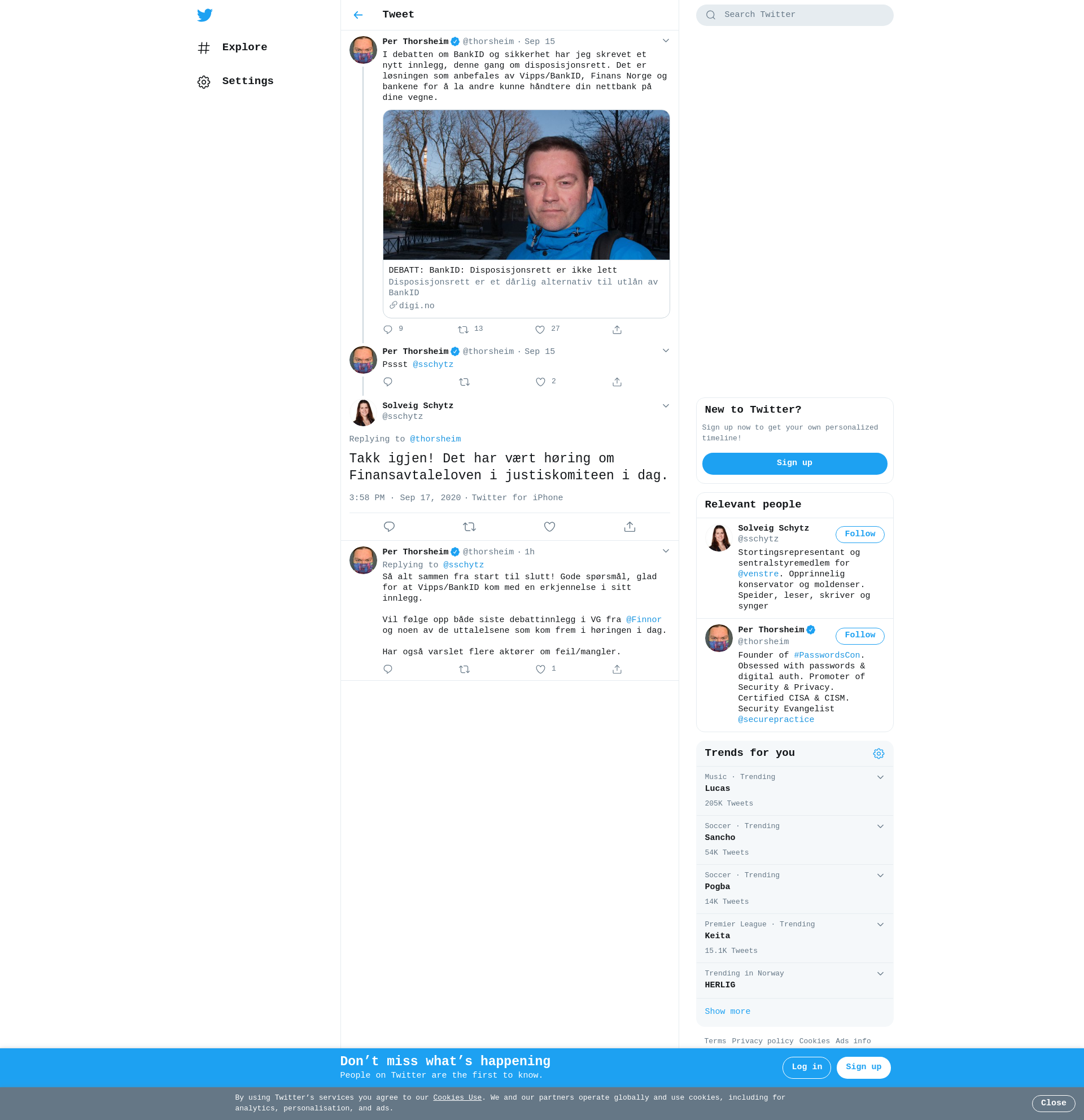
Task: Click the Search Twitter field
Action: 794,15
